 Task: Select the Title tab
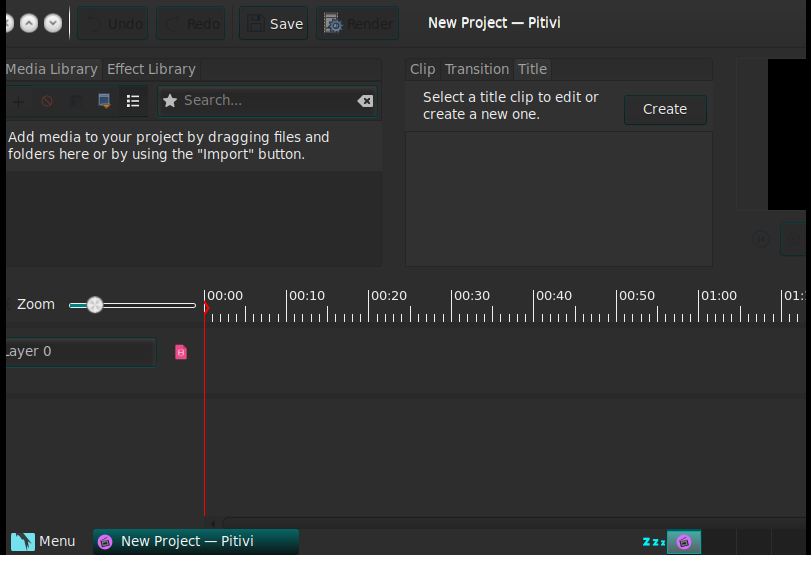tap(532, 69)
